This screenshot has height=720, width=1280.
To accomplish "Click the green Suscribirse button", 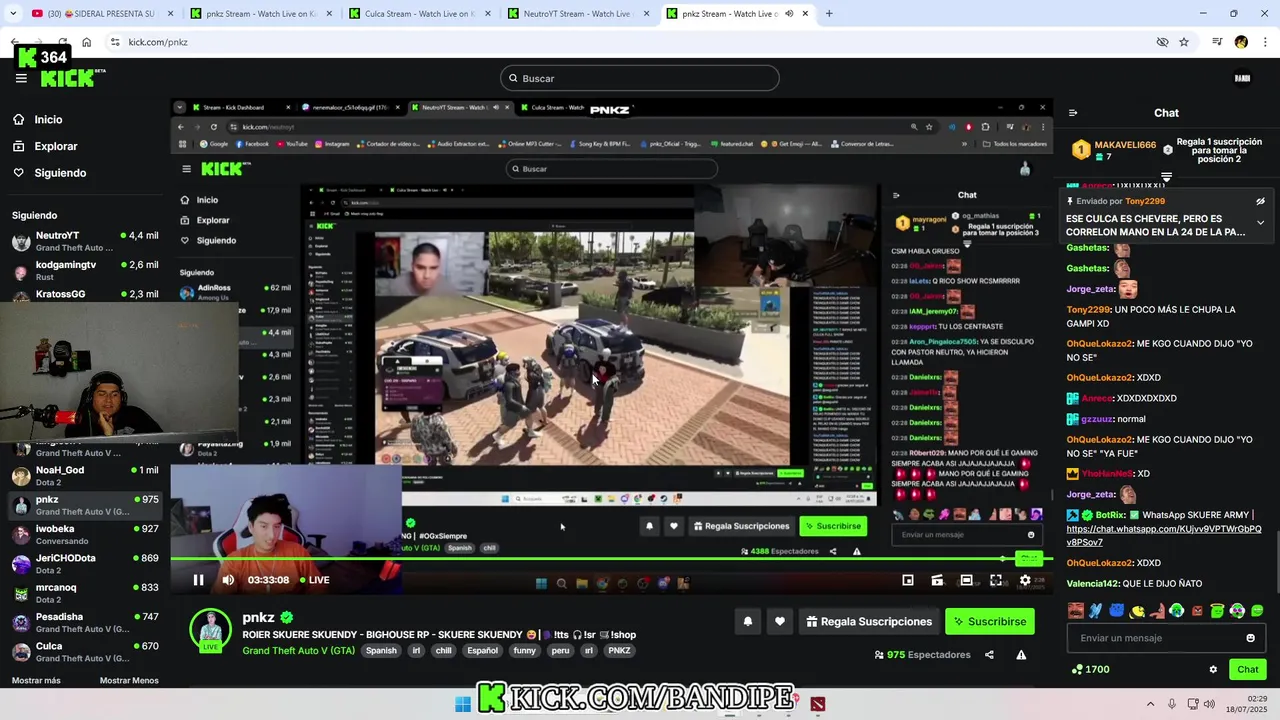I will click(990, 621).
